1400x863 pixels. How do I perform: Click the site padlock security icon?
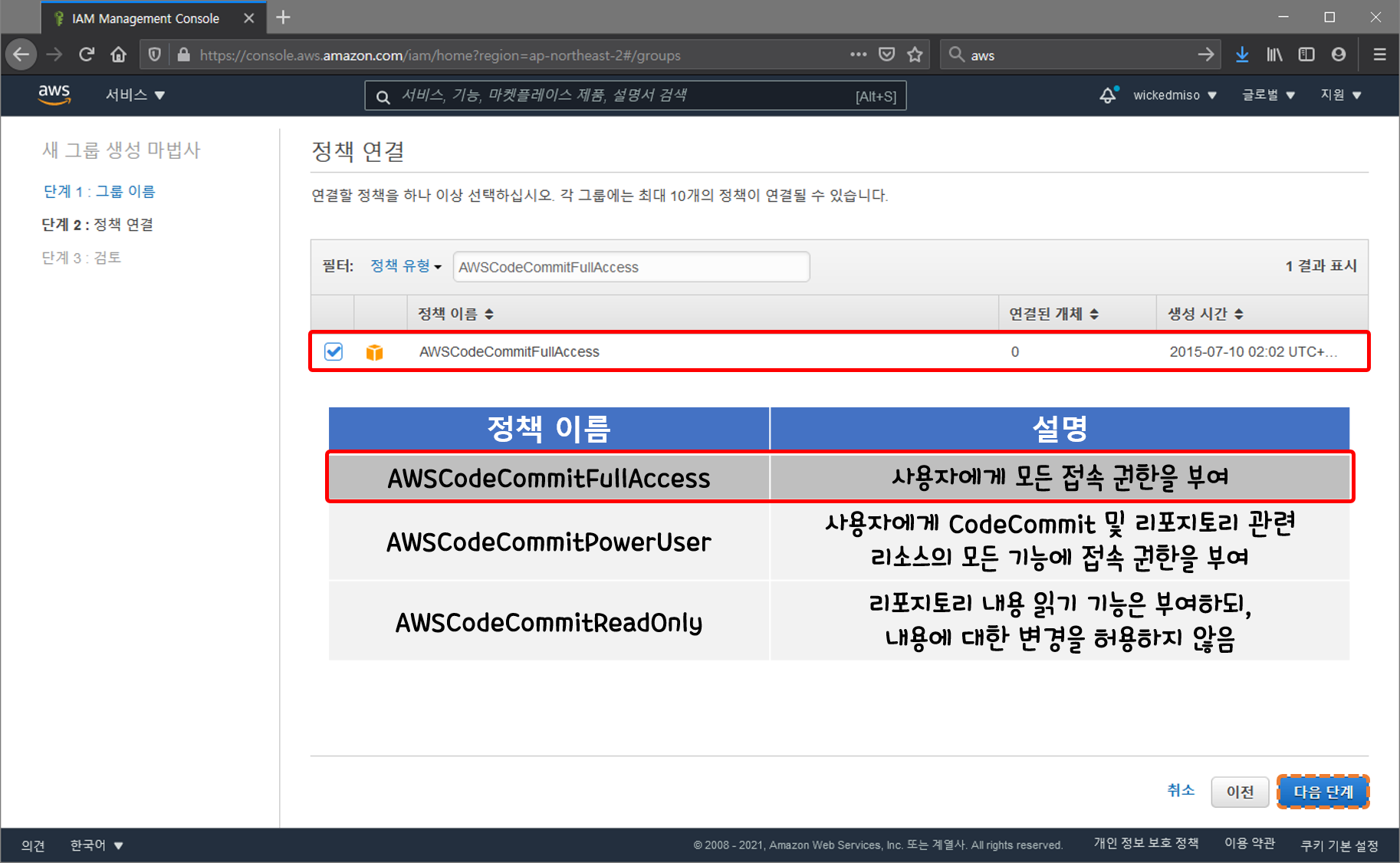click(x=183, y=54)
